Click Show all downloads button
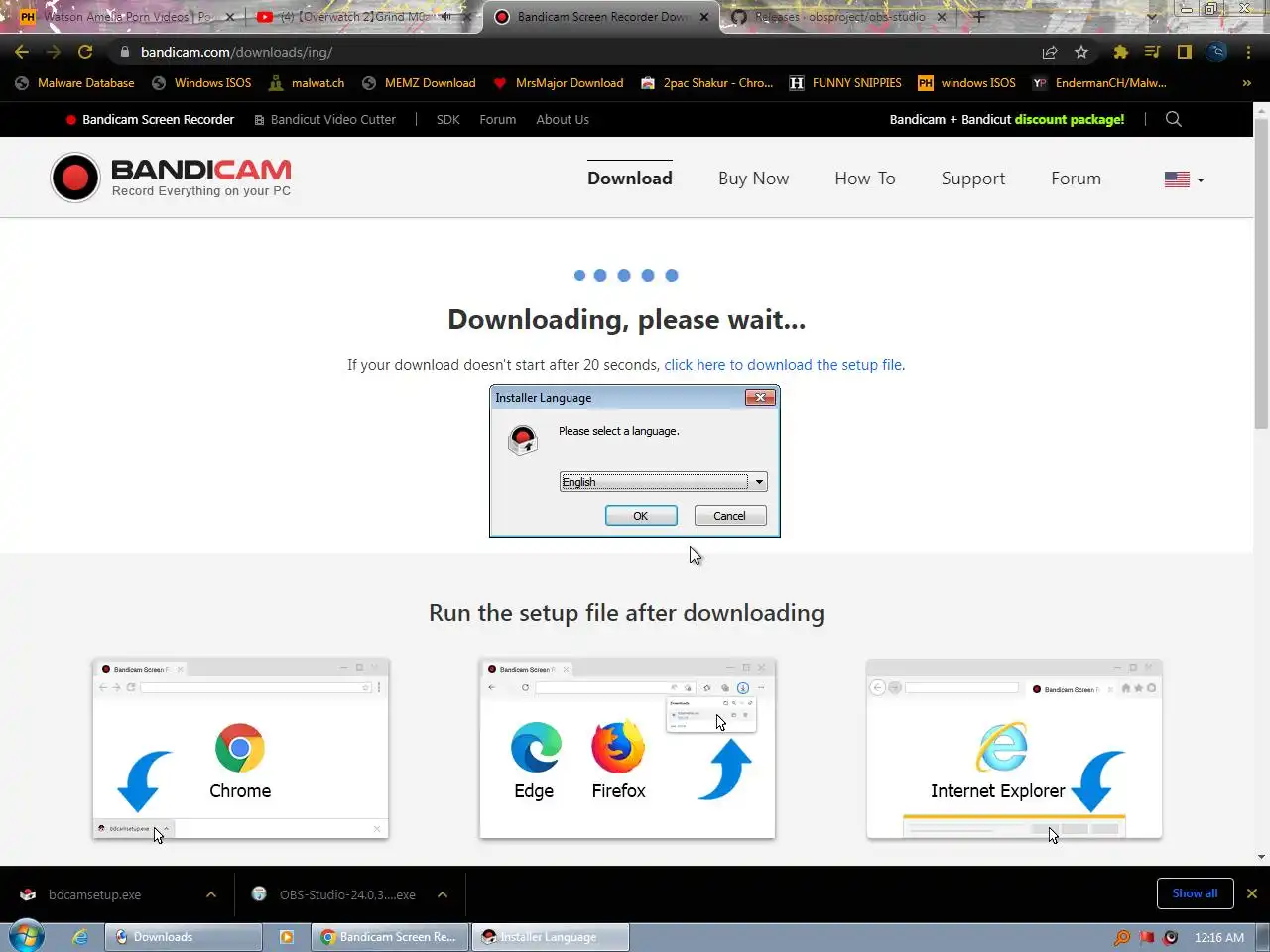This screenshot has height=952, width=1270. point(1195,893)
